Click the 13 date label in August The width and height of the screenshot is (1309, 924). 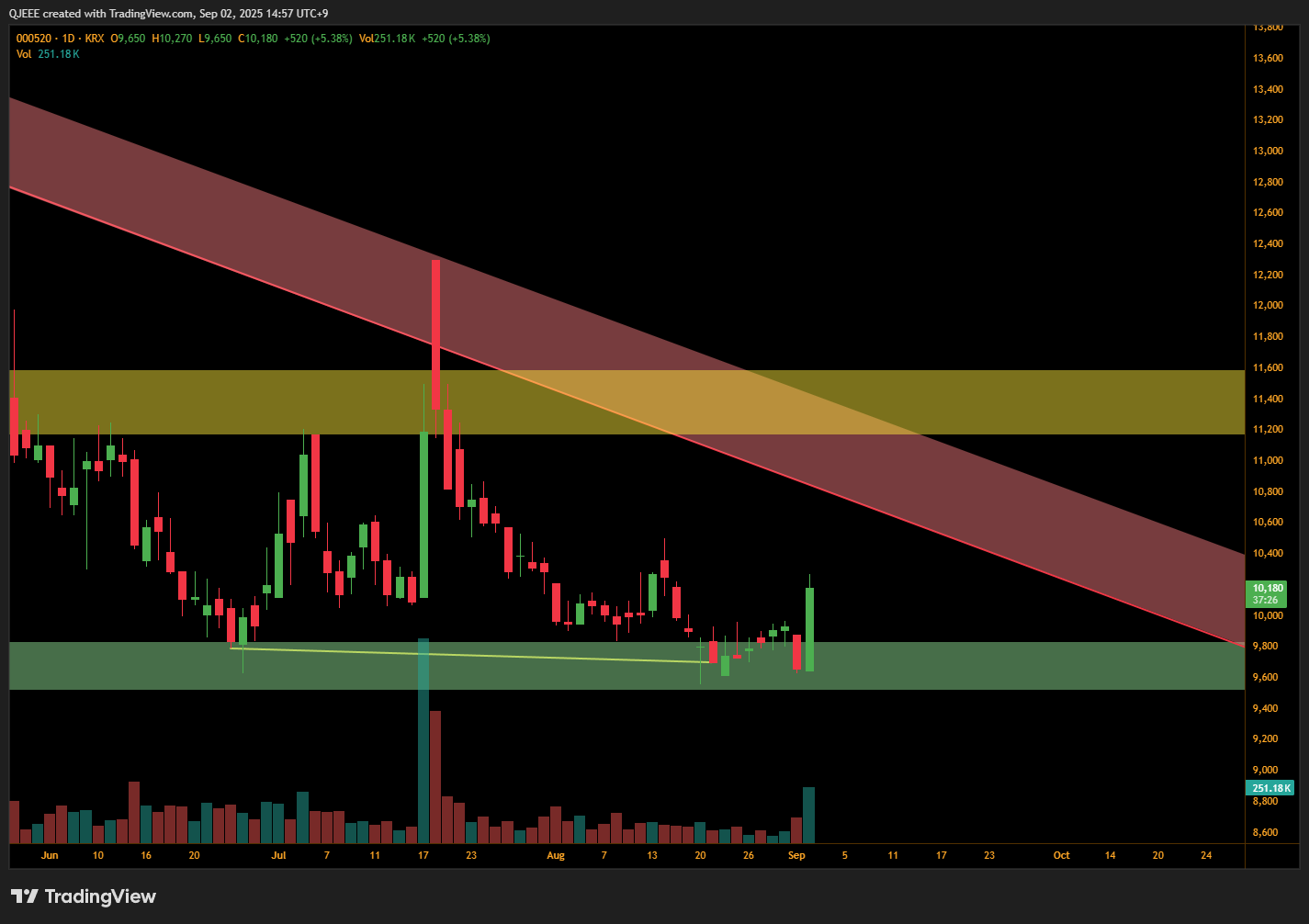pyautogui.click(x=652, y=855)
